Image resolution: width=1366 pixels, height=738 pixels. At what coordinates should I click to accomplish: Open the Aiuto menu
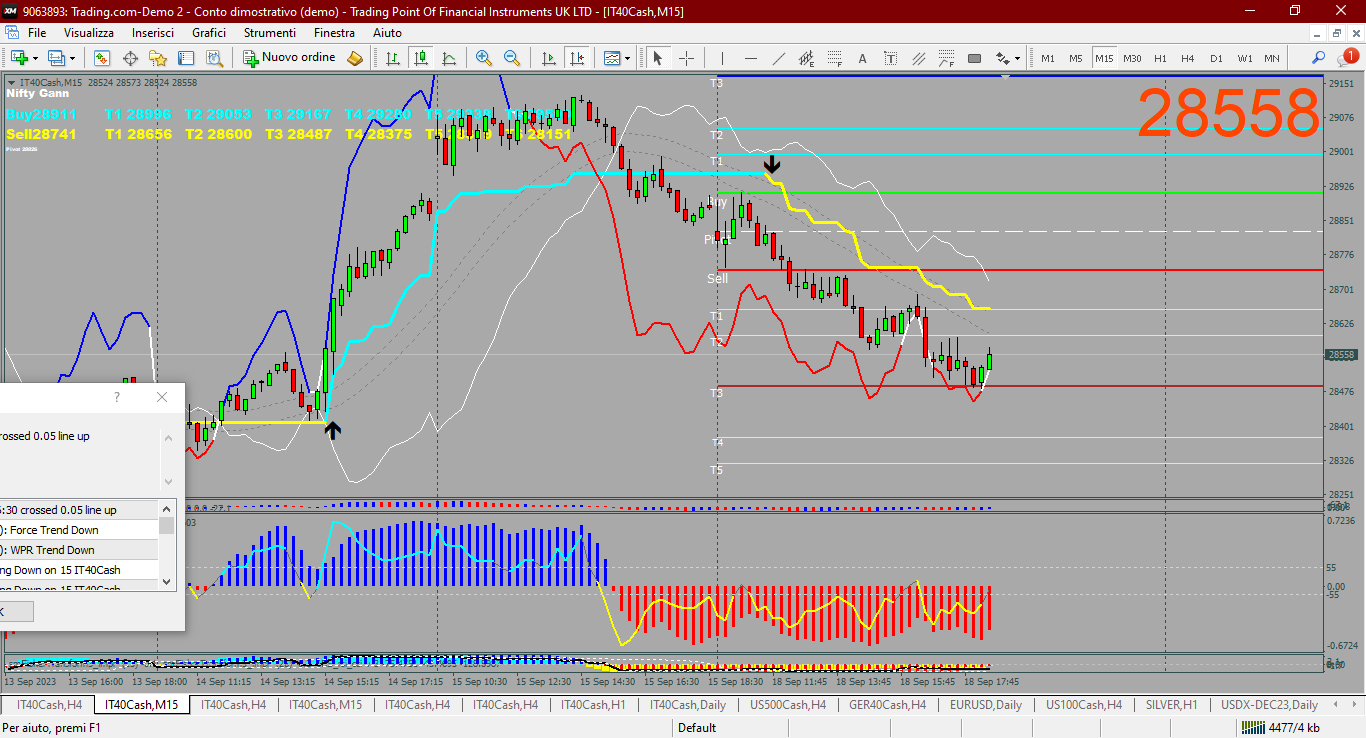click(x=387, y=33)
